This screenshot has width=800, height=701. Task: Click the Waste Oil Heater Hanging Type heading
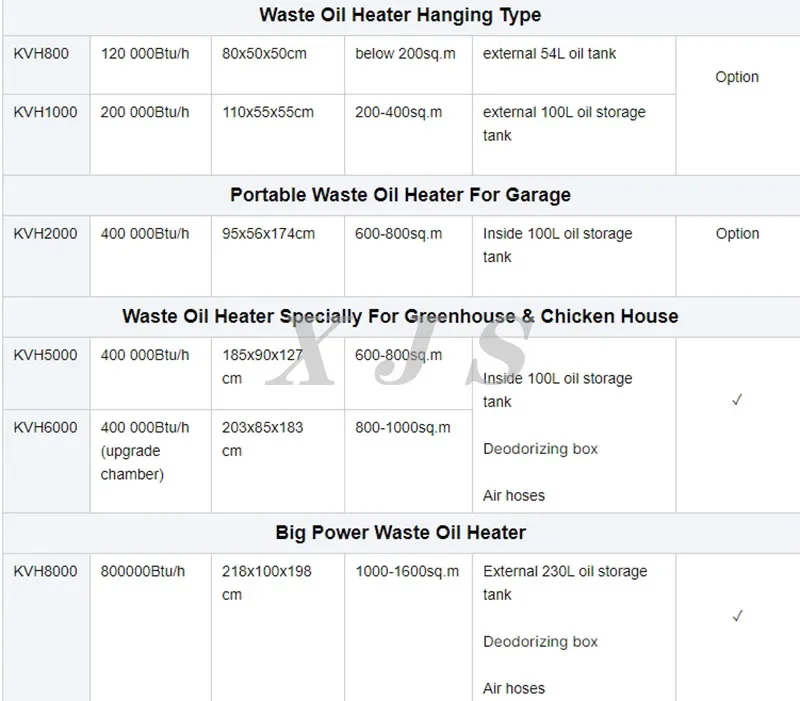point(400,15)
